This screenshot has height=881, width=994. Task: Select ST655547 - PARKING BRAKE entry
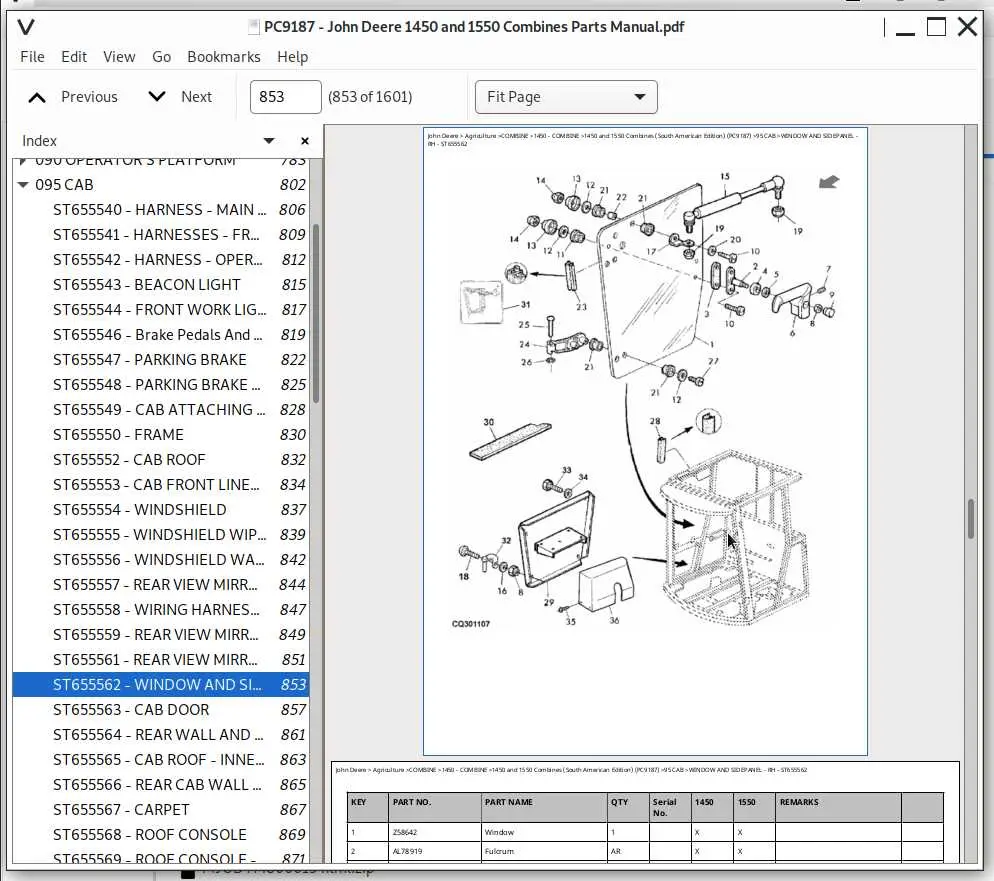161,360
